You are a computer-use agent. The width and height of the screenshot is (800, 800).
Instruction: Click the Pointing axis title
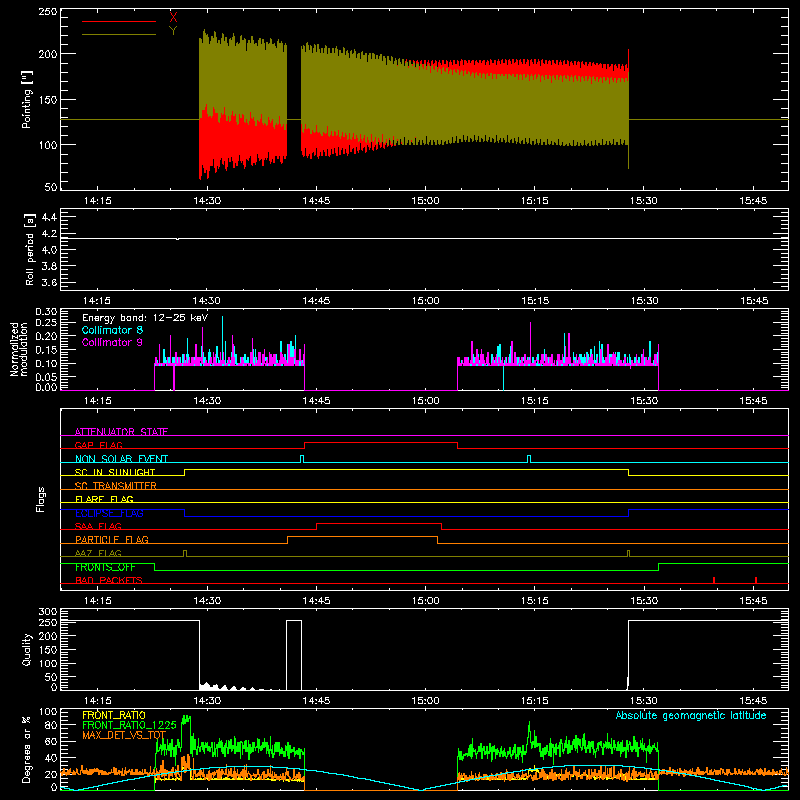click(x=27, y=99)
